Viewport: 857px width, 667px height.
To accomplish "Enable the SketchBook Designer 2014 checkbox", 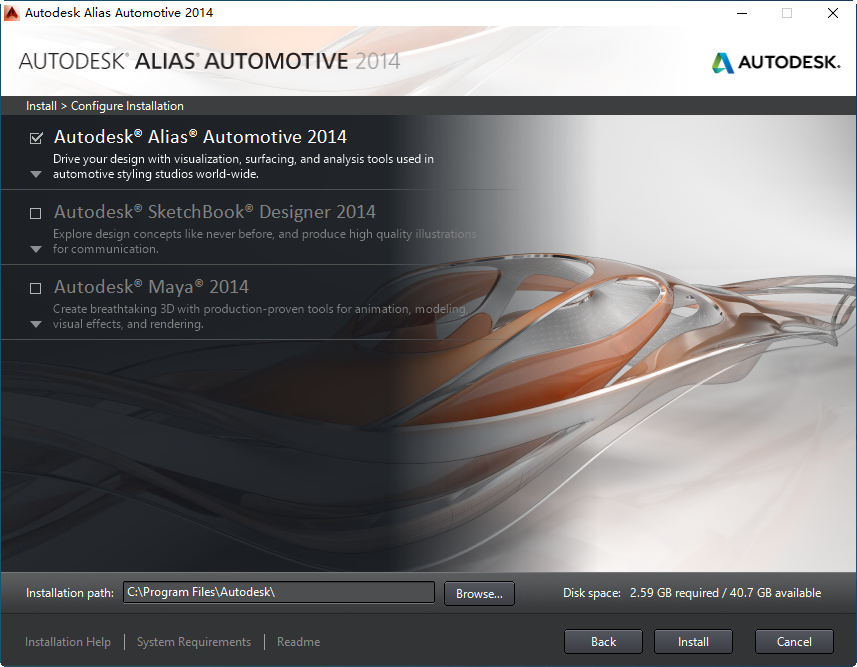I will pos(36,213).
